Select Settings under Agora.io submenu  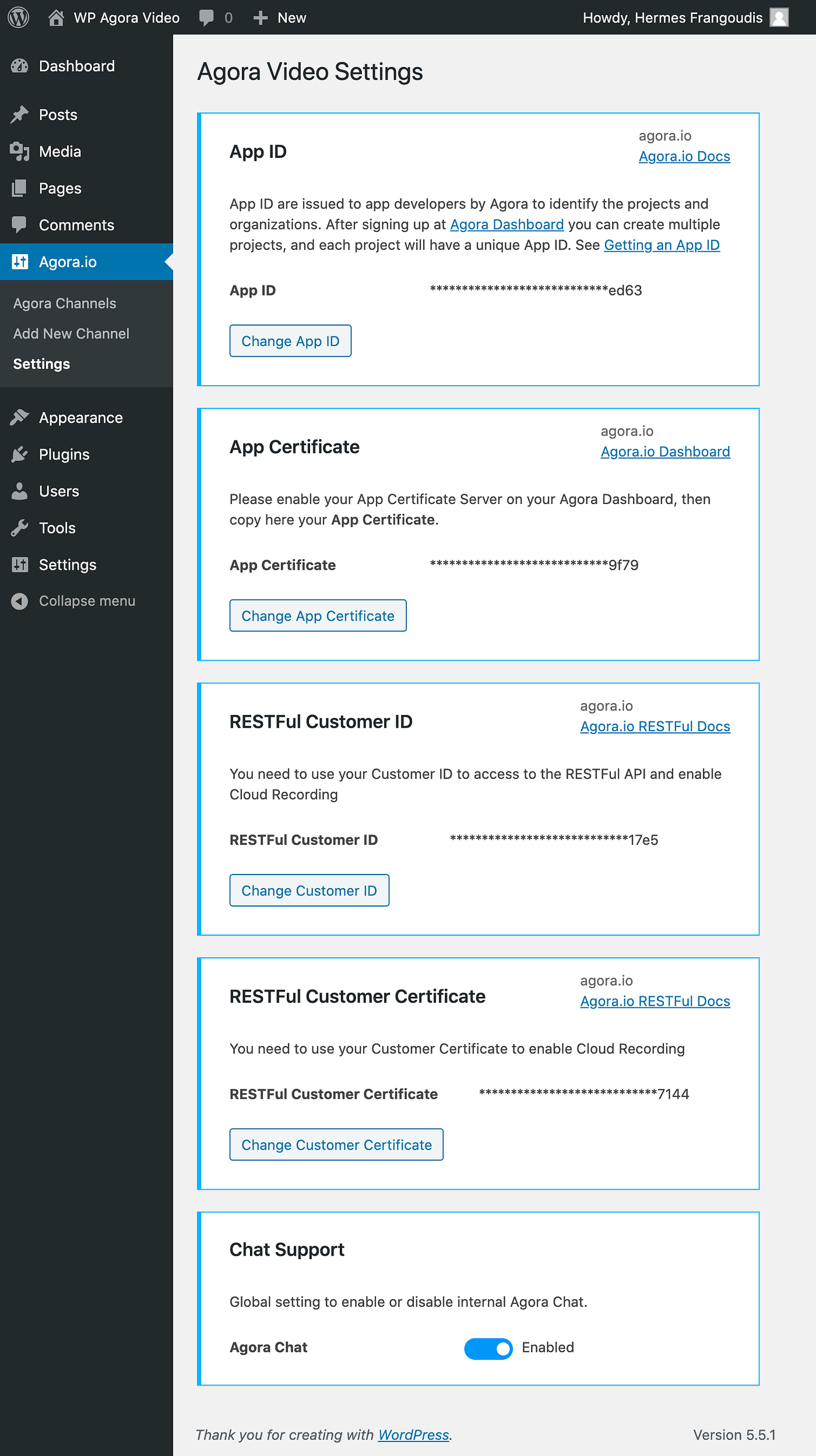click(41, 364)
